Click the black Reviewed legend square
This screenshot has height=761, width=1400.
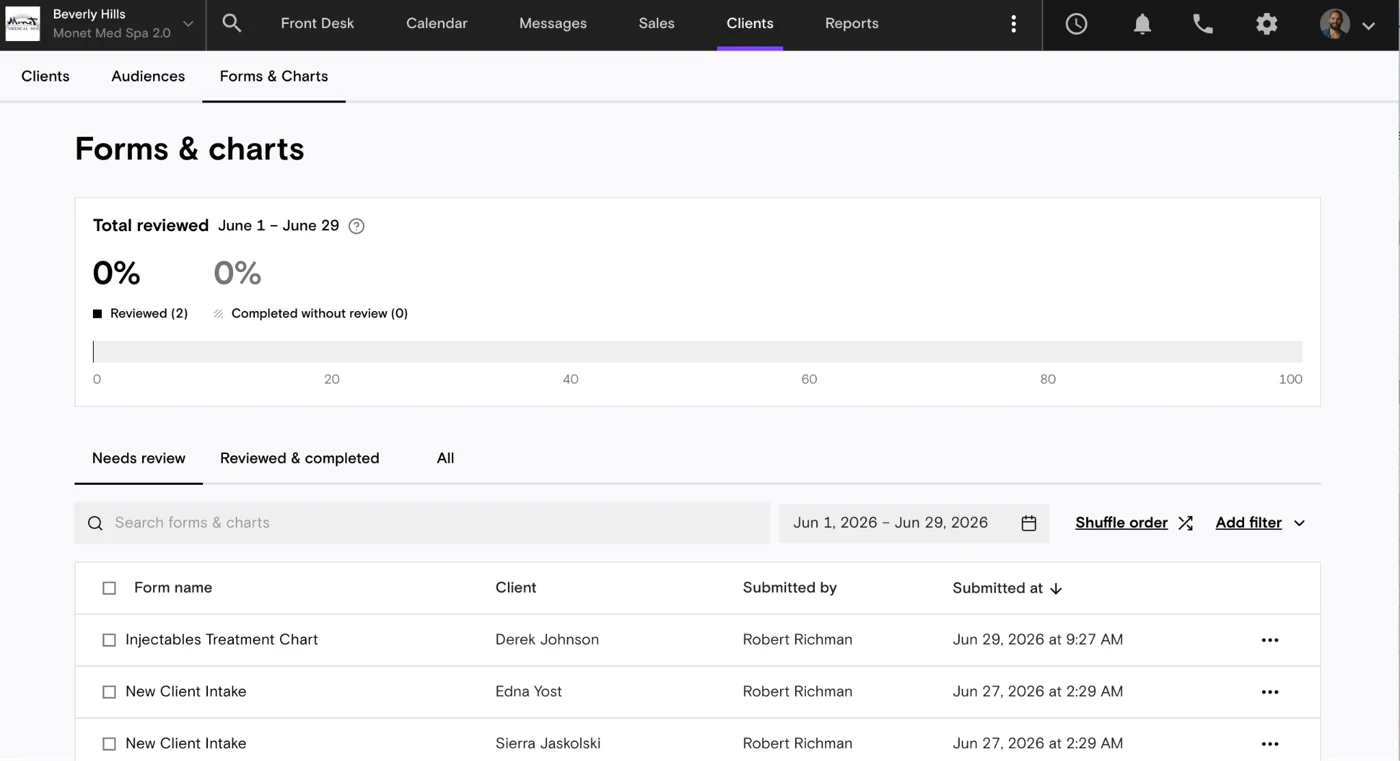(97, 314)
